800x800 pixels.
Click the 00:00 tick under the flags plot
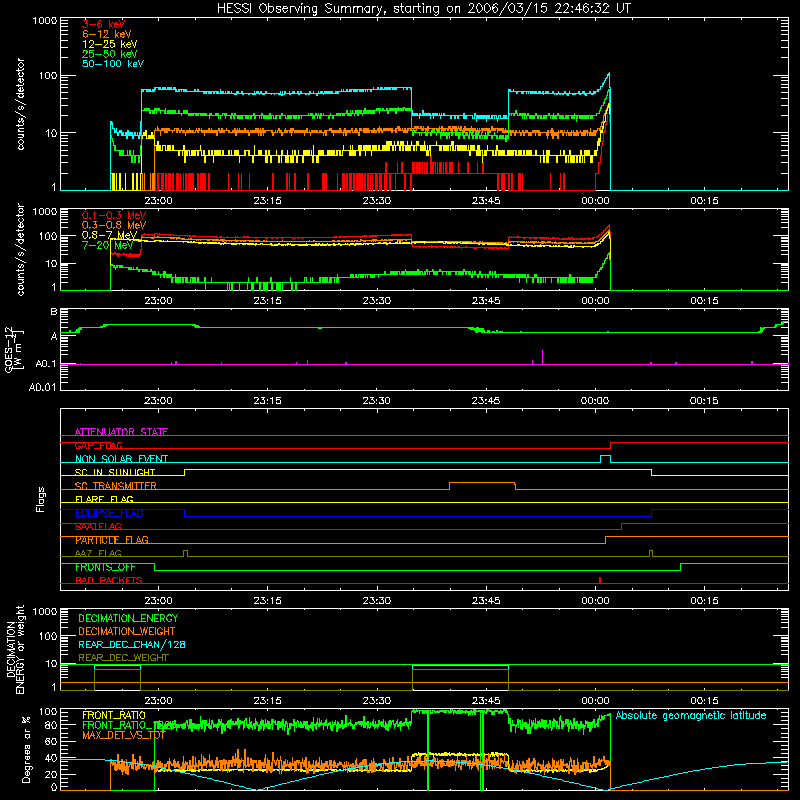pos(595,601)
